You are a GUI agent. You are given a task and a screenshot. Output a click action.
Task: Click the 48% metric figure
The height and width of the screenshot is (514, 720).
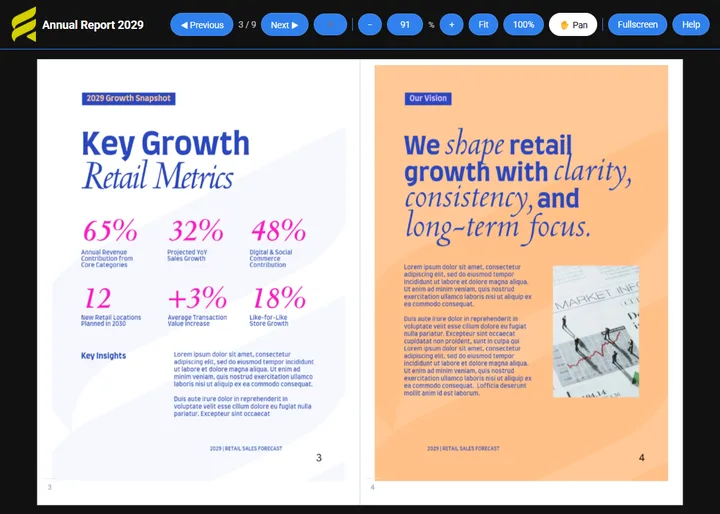tap(278, 230)
